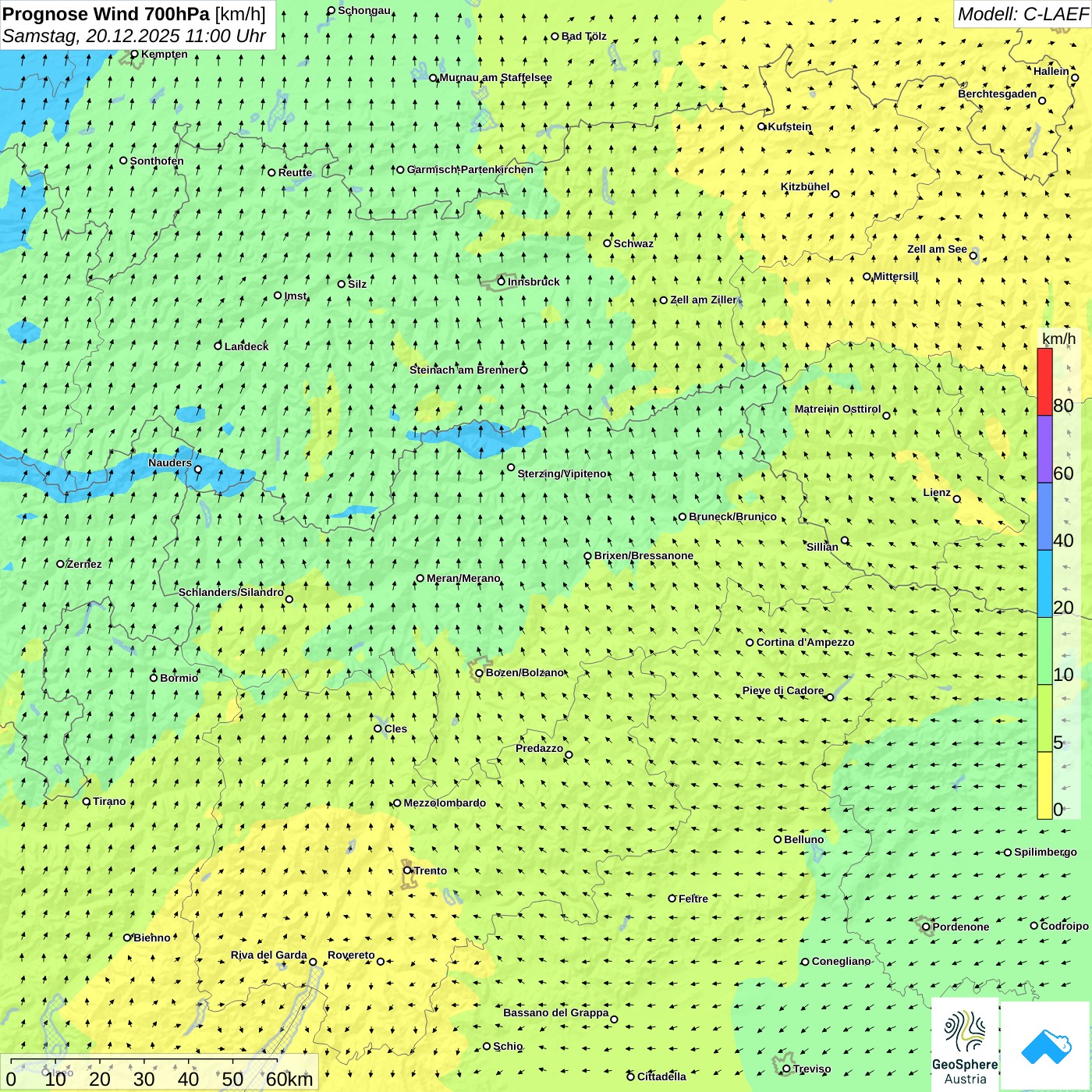Click the Lienz city marker
Viewport: 1092px width, 1092px height.
(957, 499)
